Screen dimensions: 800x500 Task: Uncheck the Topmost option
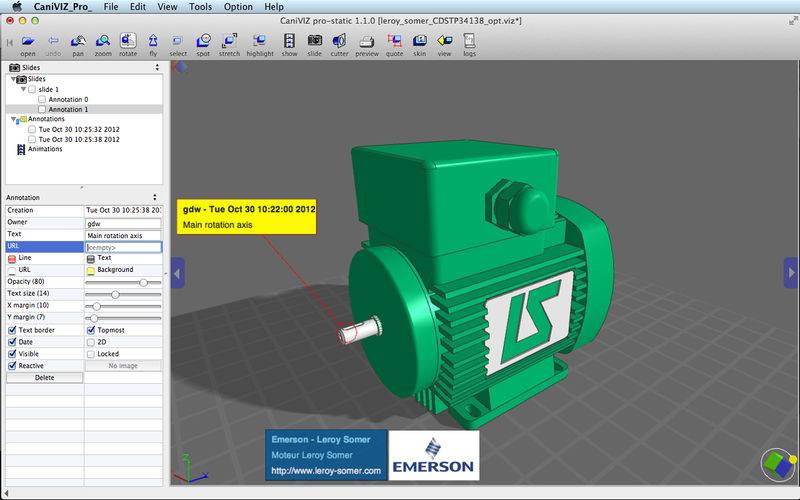(x=91, y=330)
